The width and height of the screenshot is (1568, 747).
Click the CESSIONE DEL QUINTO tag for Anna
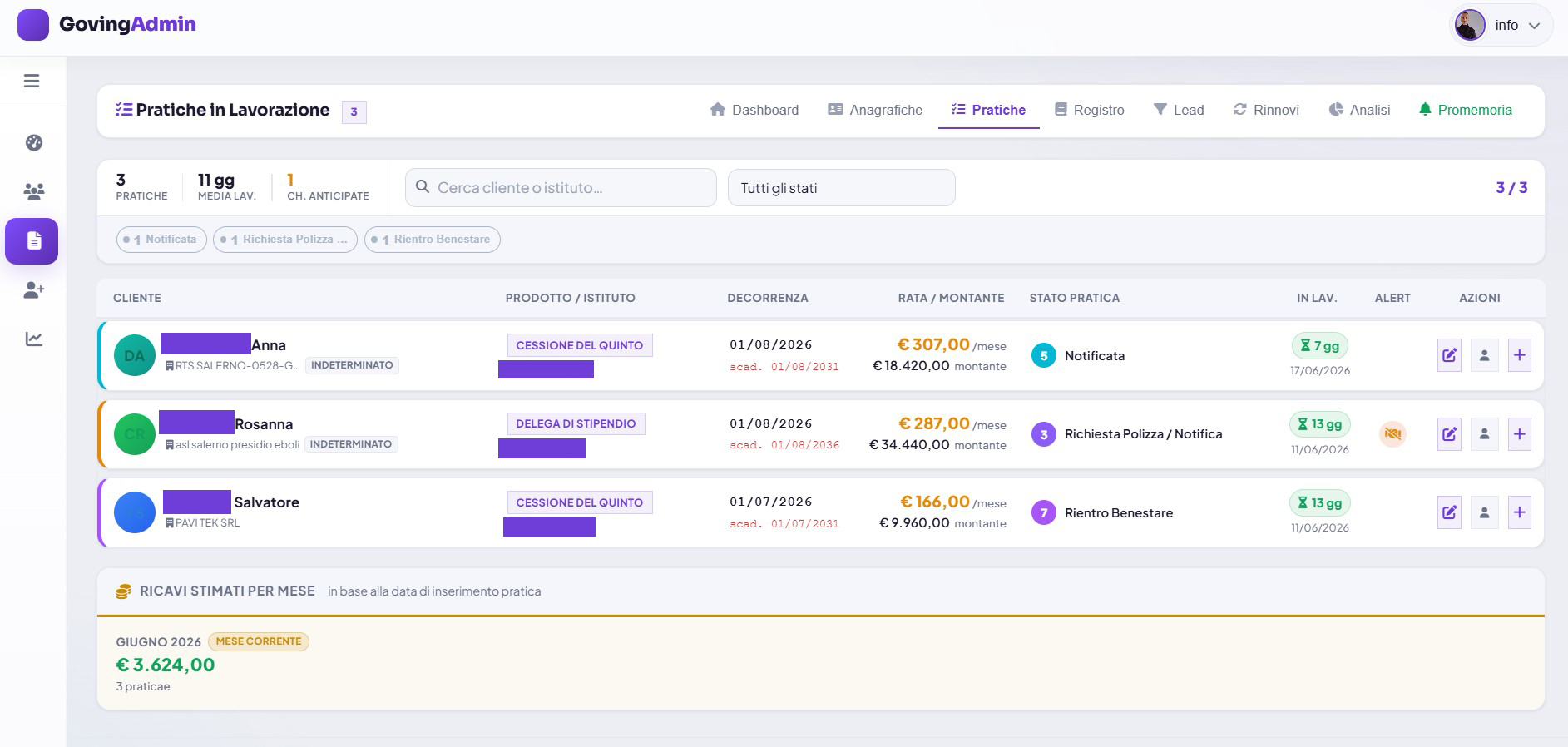pyautogui.click(x=580, y=345)
